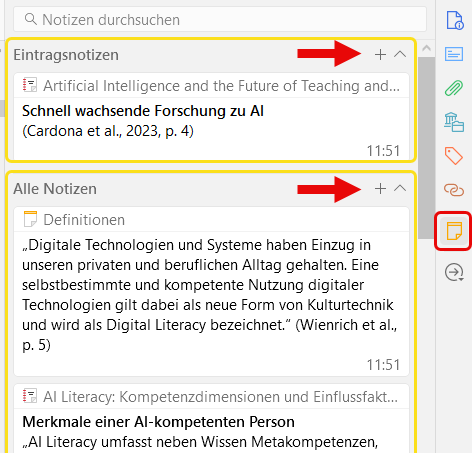472x453 pixels.
Task: Open the Attachments paperclip icon
Action: click(454, 88)
